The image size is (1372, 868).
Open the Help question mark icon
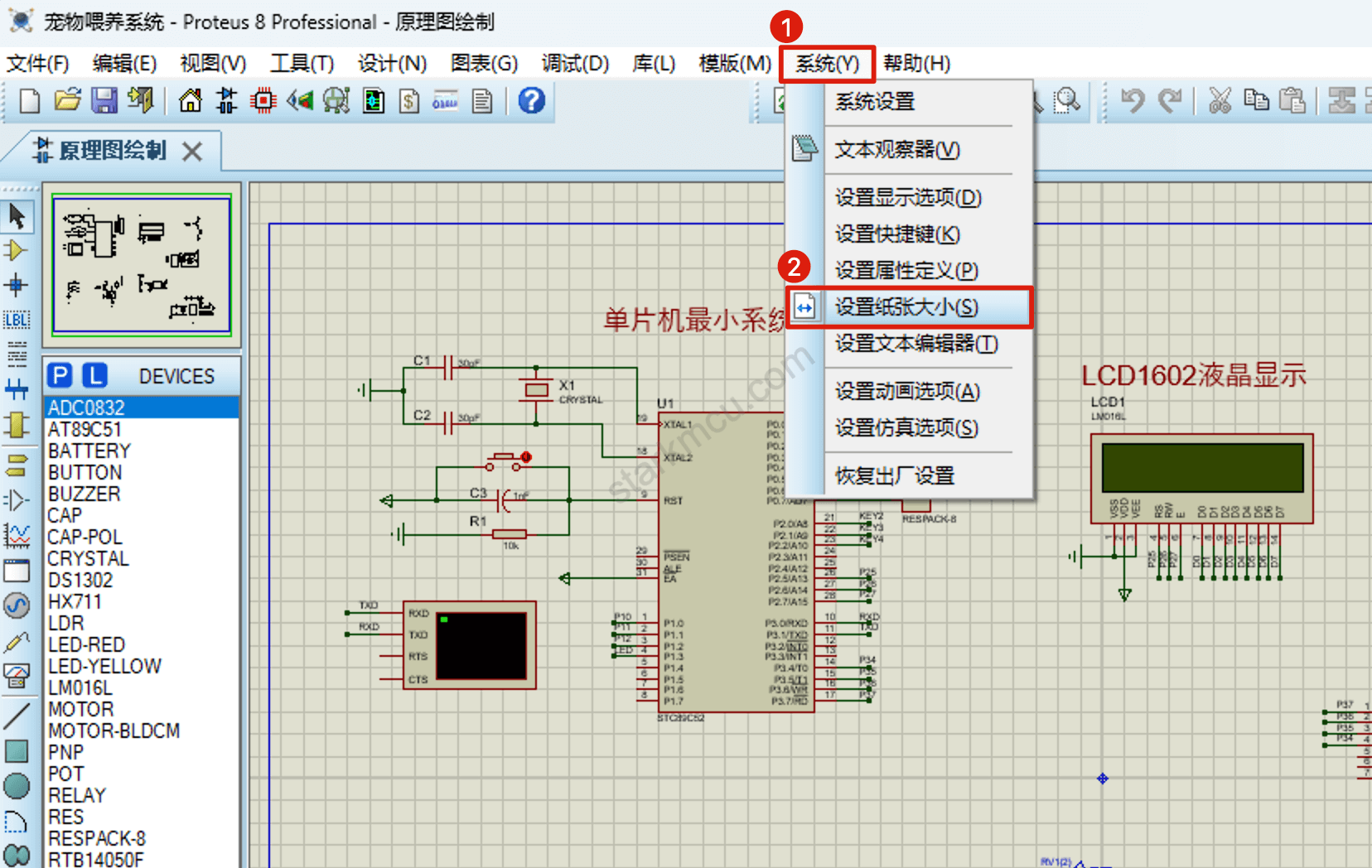click(x=532, y=101)
